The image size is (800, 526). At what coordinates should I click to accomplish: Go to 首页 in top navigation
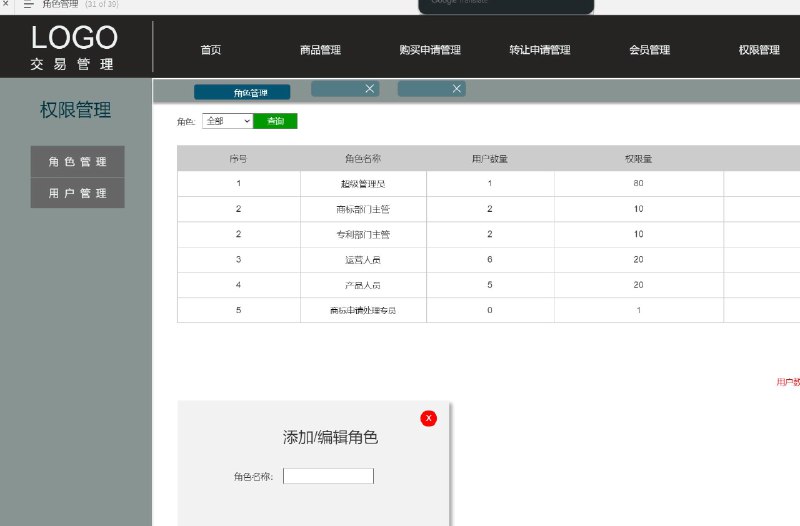(x=211, y=50)
